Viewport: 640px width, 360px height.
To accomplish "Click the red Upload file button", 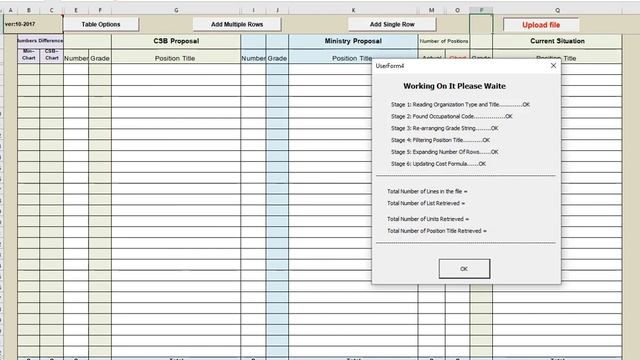I will 541,25.
